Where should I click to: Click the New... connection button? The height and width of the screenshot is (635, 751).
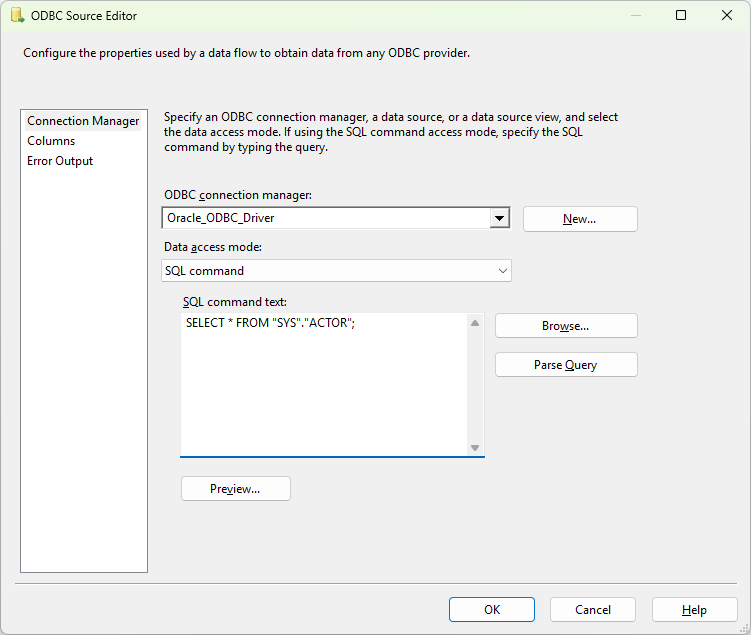click(x=580, y=219)
